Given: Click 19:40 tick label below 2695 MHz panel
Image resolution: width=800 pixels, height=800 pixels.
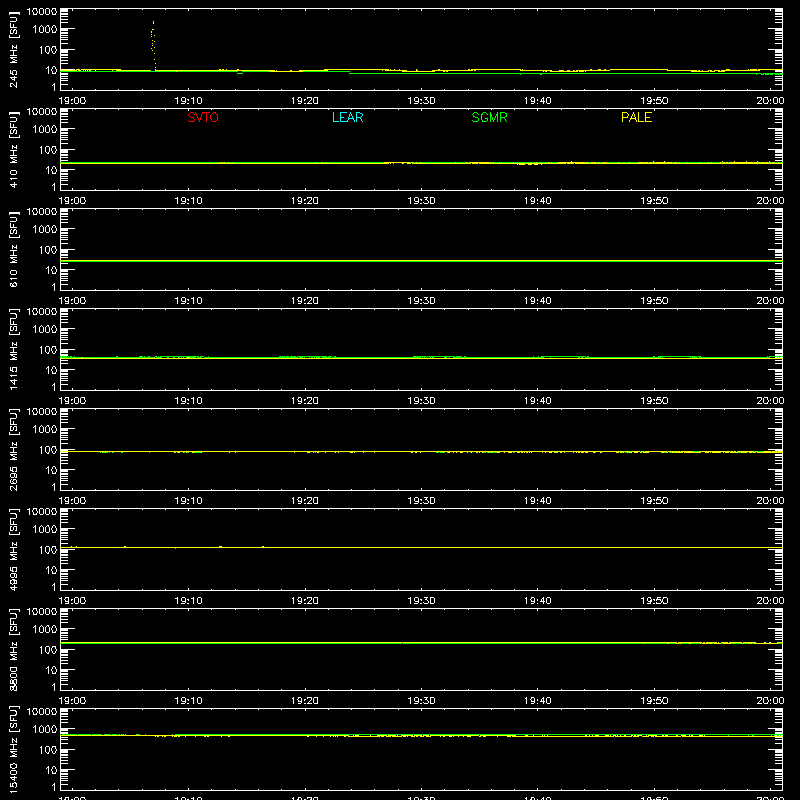Looking at the screenshot, I should (x=538, y=501).
